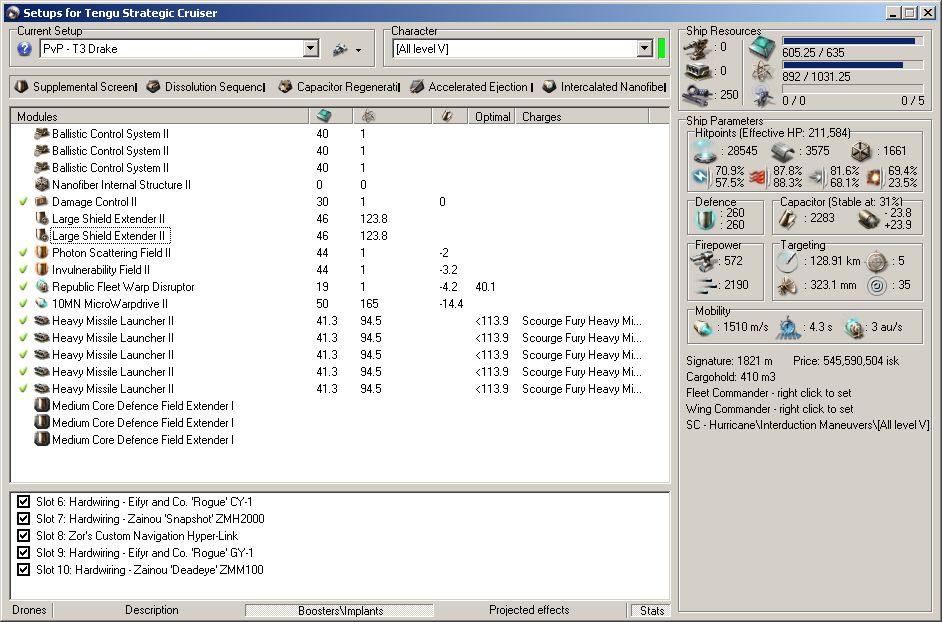Expand the Character selection dropdown

click(644, 49)
